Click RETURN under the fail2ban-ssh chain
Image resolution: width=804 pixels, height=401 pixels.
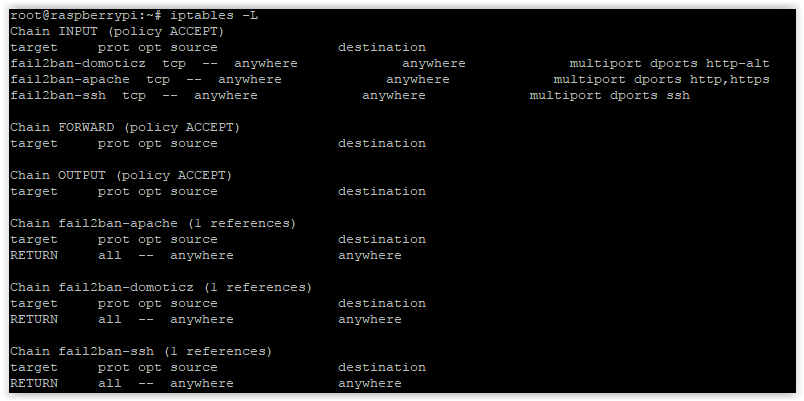point(34,384)
